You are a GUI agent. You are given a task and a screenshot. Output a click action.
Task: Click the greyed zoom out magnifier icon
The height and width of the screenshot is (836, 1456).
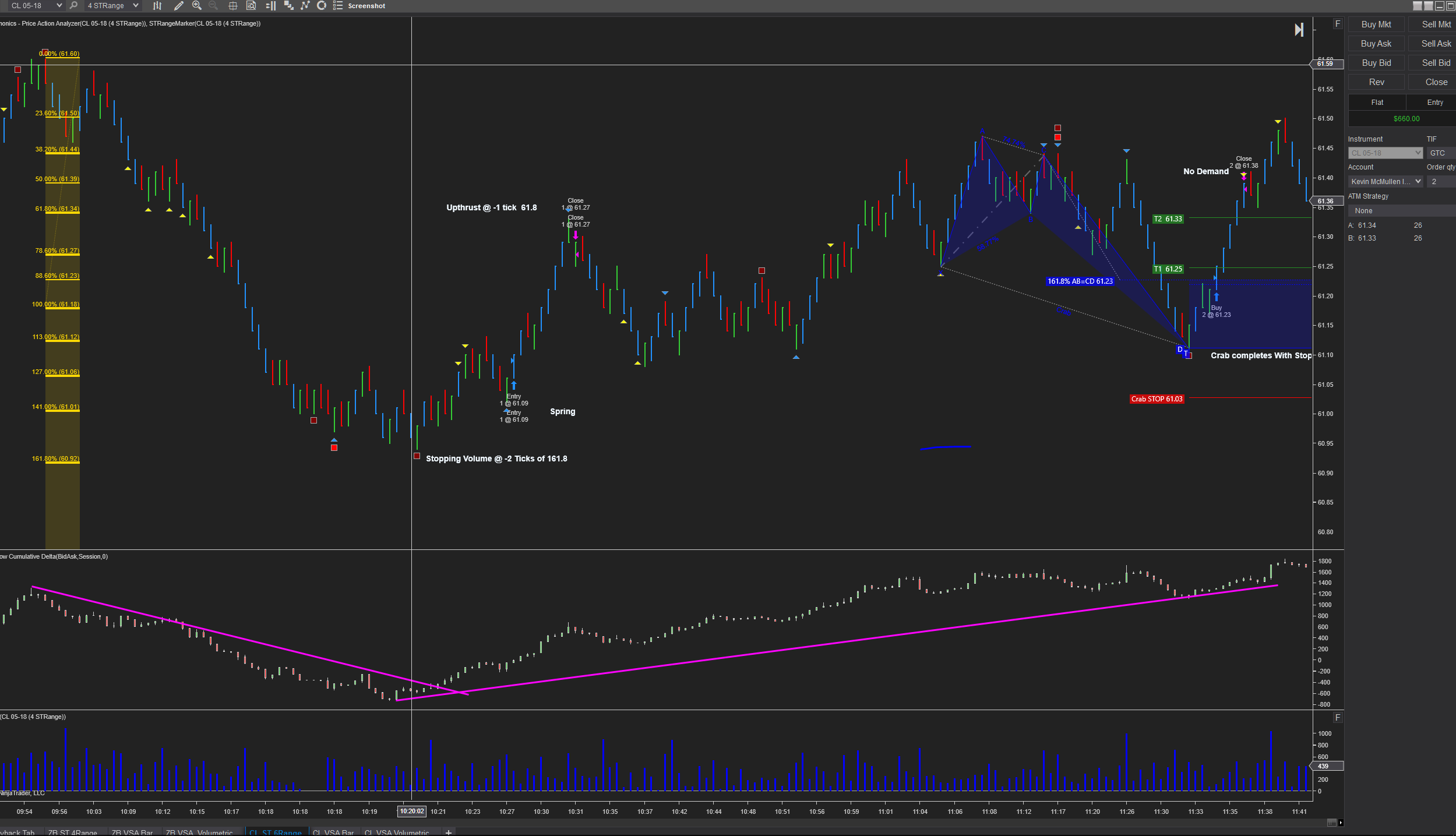(x=213, y=5)
